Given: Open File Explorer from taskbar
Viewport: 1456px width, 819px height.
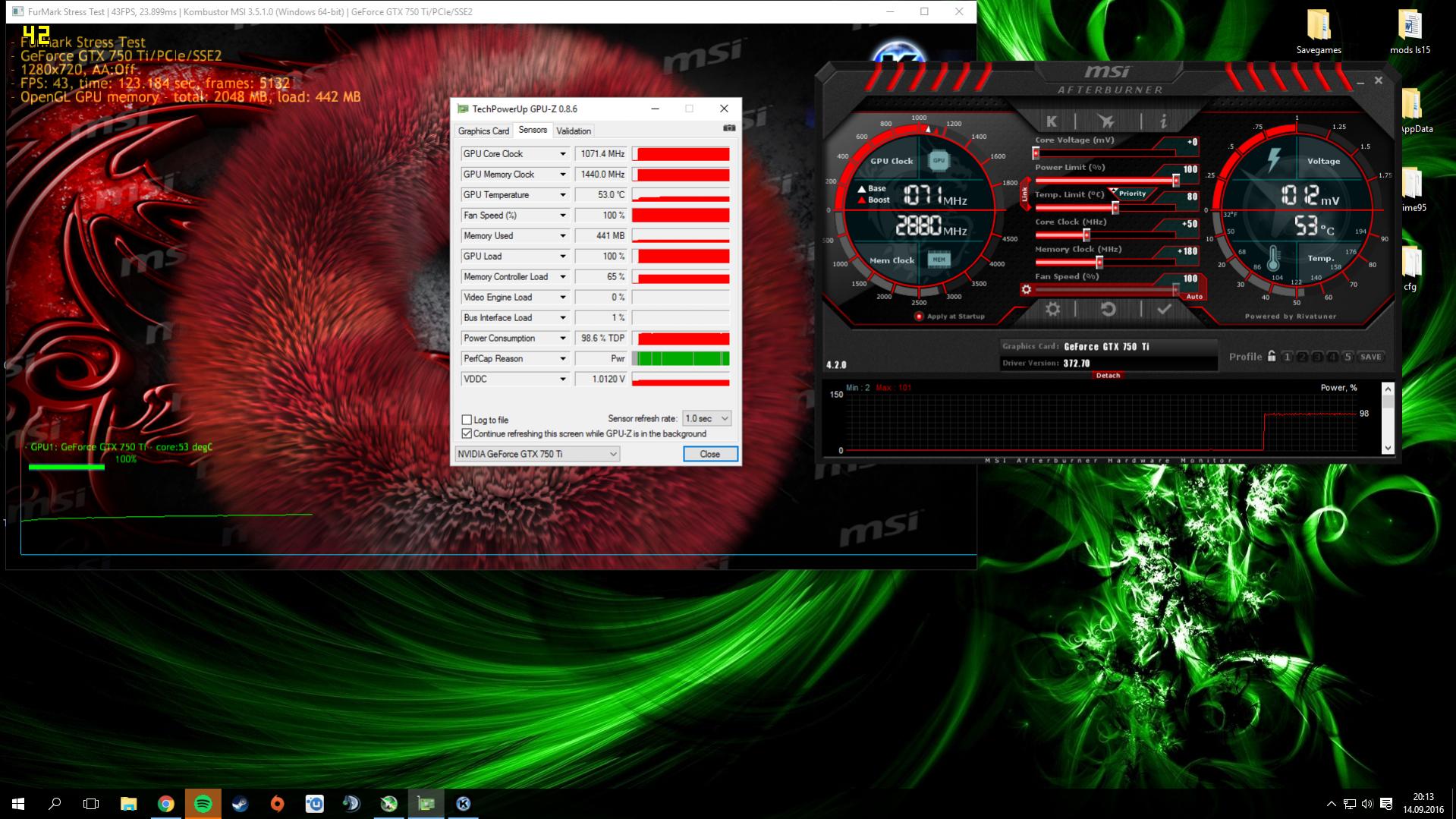Looking at the screenshot, I should click(129, 804).
